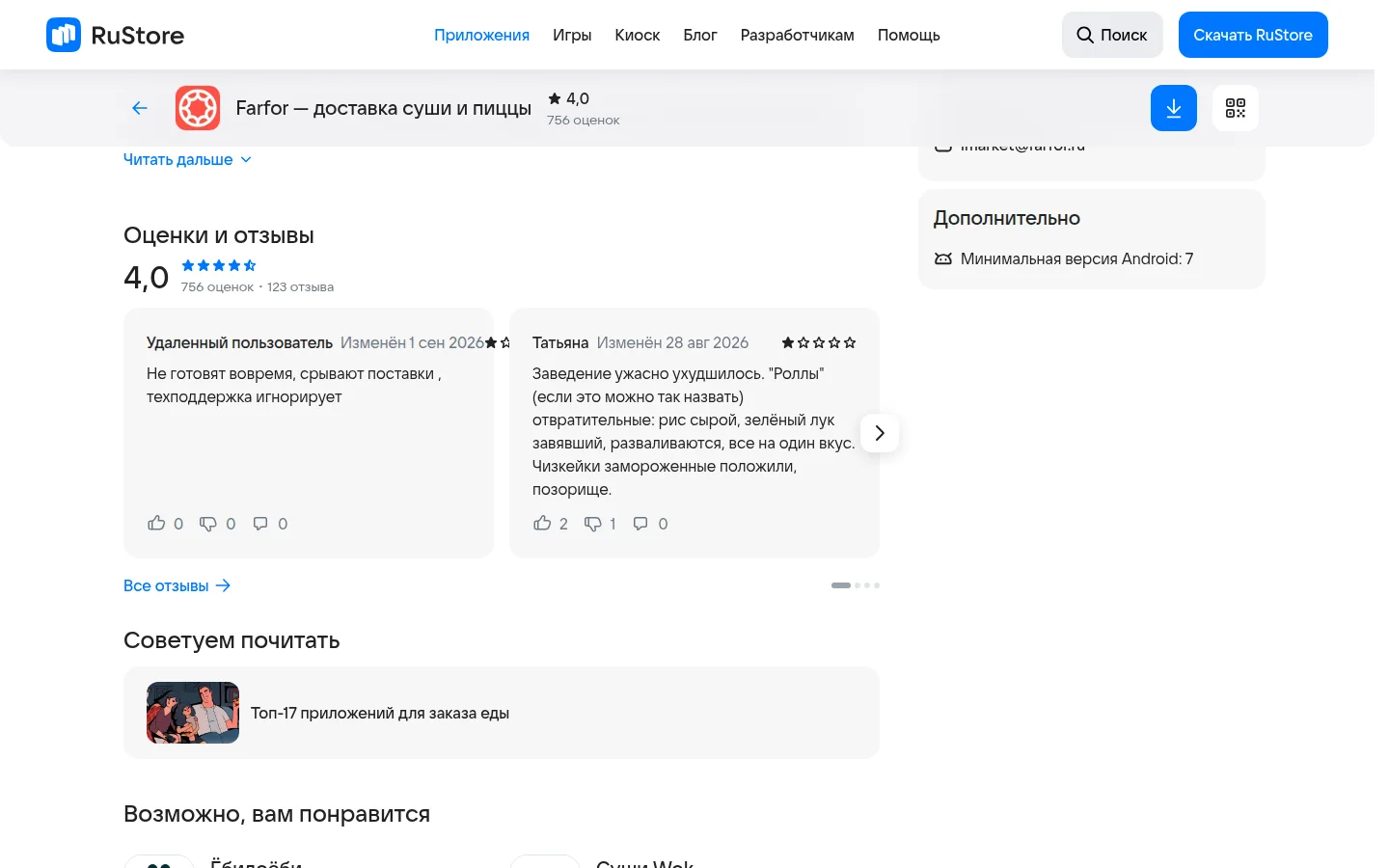Open the Приложения tab
Viewport: 1389px width, 868px height.
pyautogui.click(x=481, y=35)
